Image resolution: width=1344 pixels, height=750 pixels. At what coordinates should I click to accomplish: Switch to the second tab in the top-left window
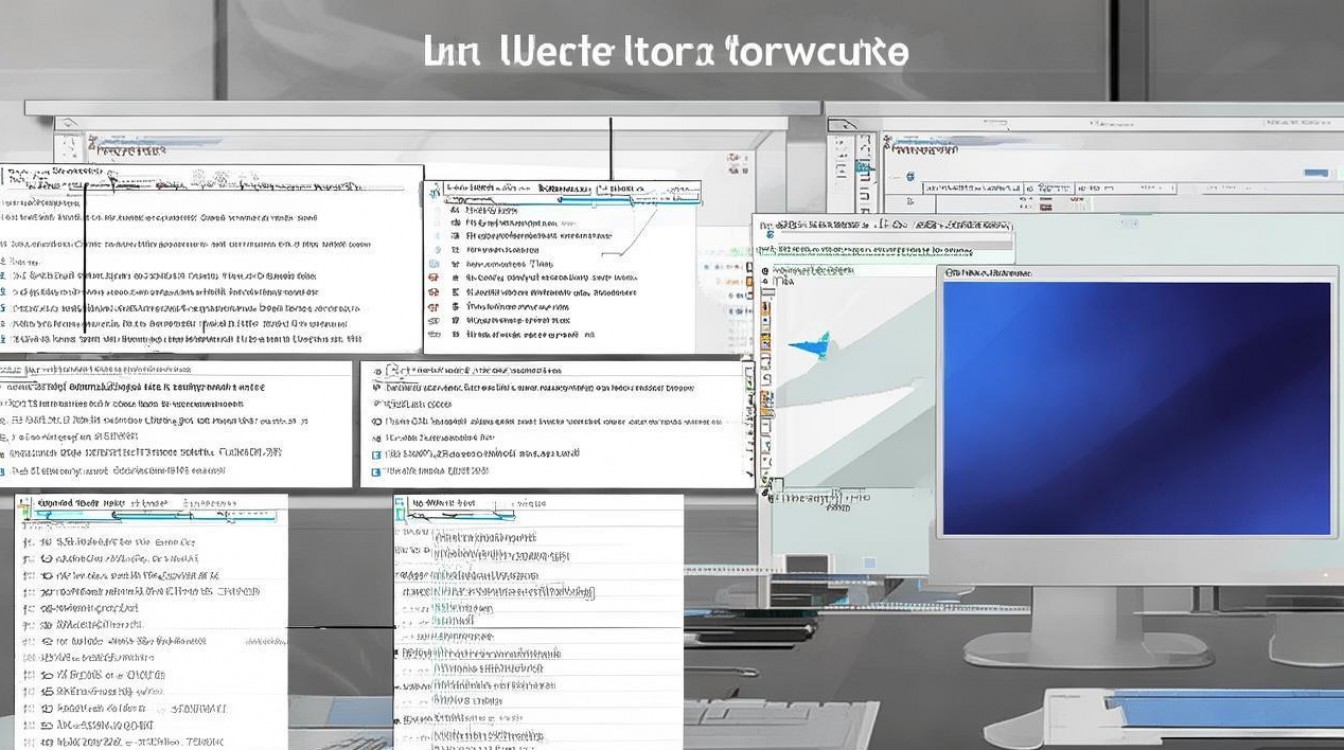150,152
